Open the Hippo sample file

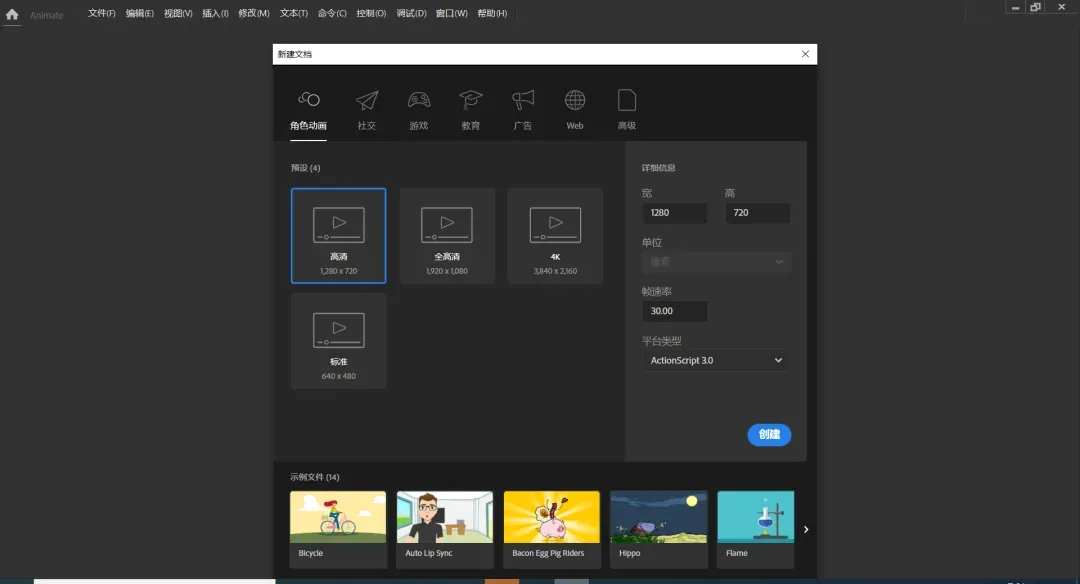(x=658, y=530)
